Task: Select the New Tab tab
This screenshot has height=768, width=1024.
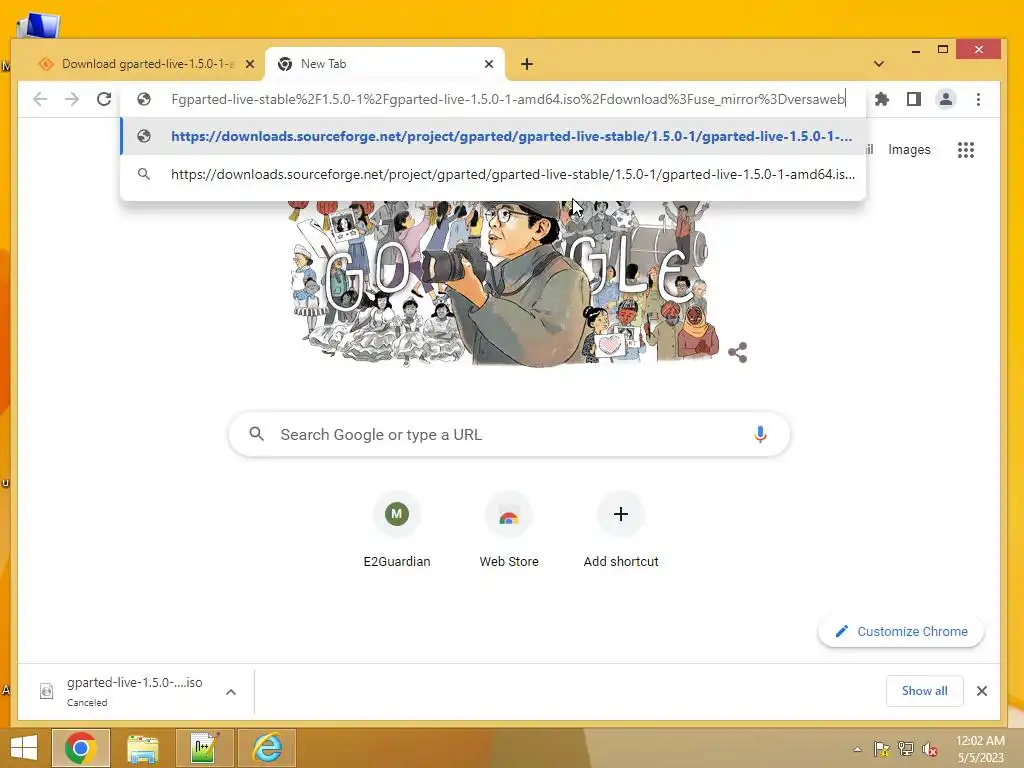Action: click(385, 64)
